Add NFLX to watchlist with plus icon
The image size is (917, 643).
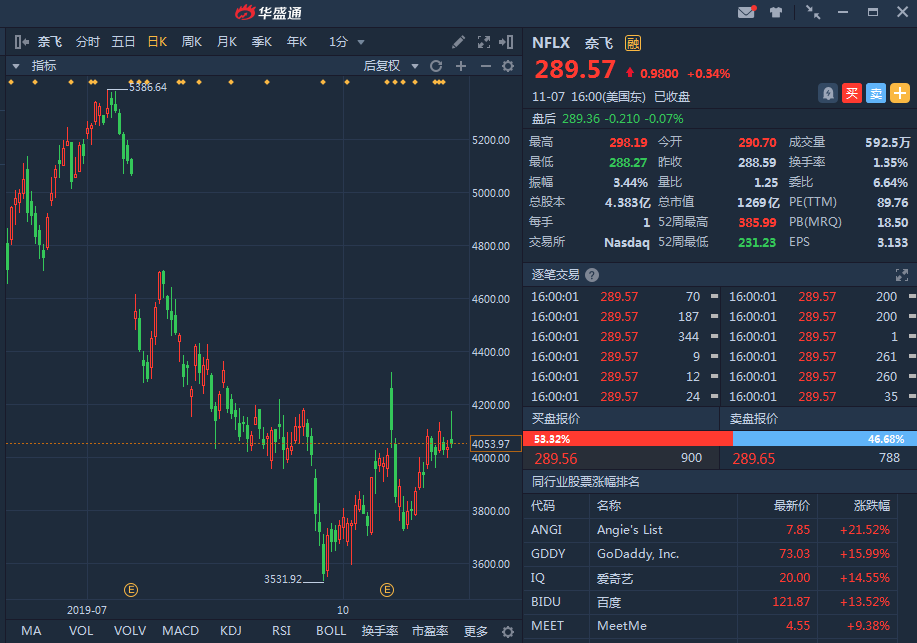point(899,93)
